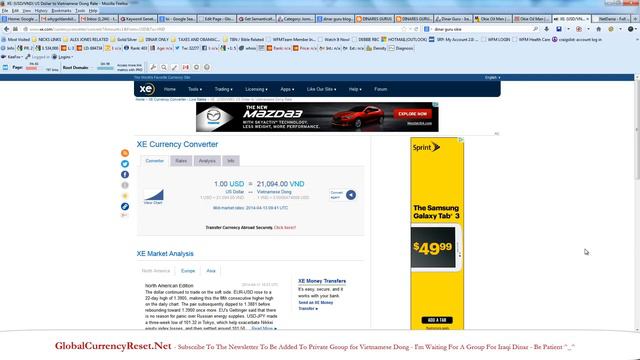Select the Asia market analysis edition

211,271
